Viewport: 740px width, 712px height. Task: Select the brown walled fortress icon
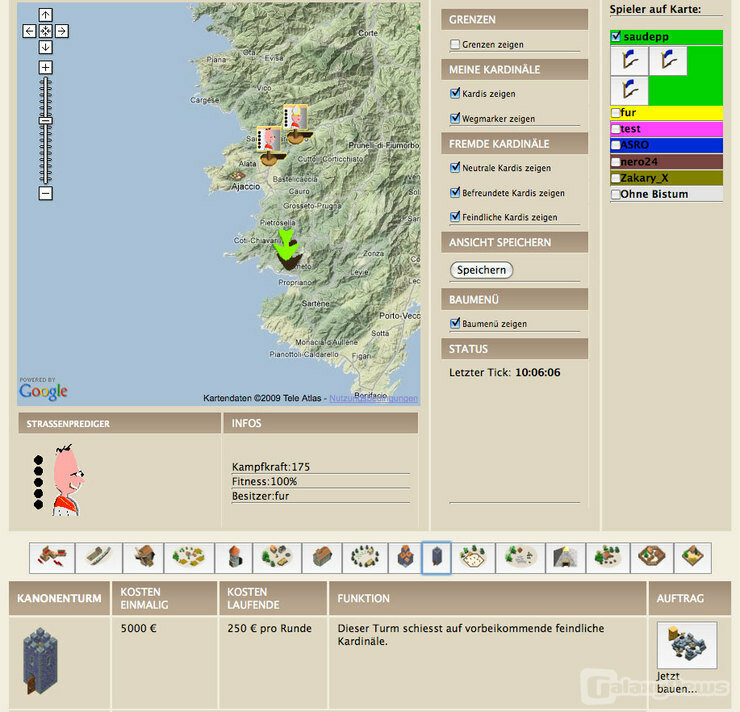[652, 558]
